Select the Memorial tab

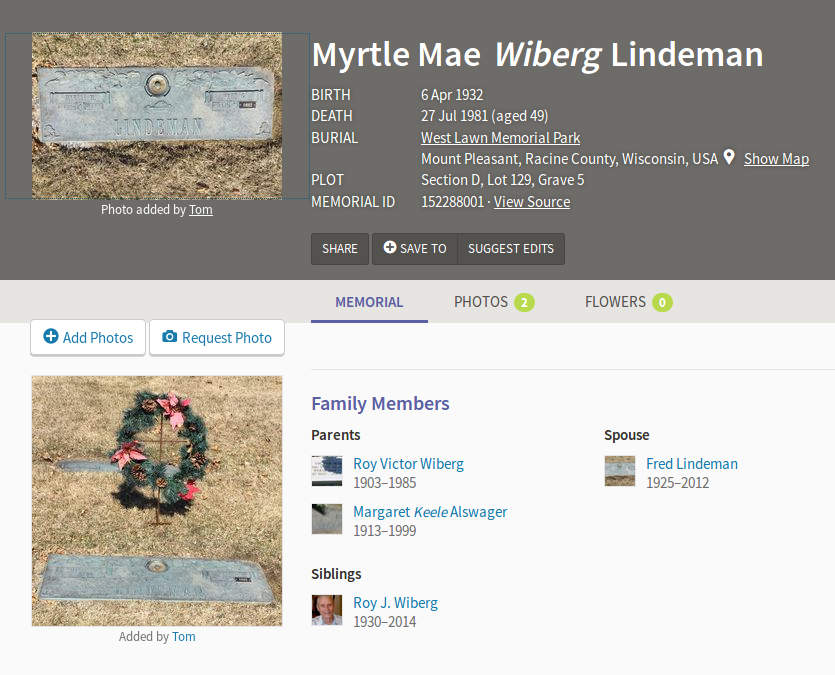tap(369, 302)
